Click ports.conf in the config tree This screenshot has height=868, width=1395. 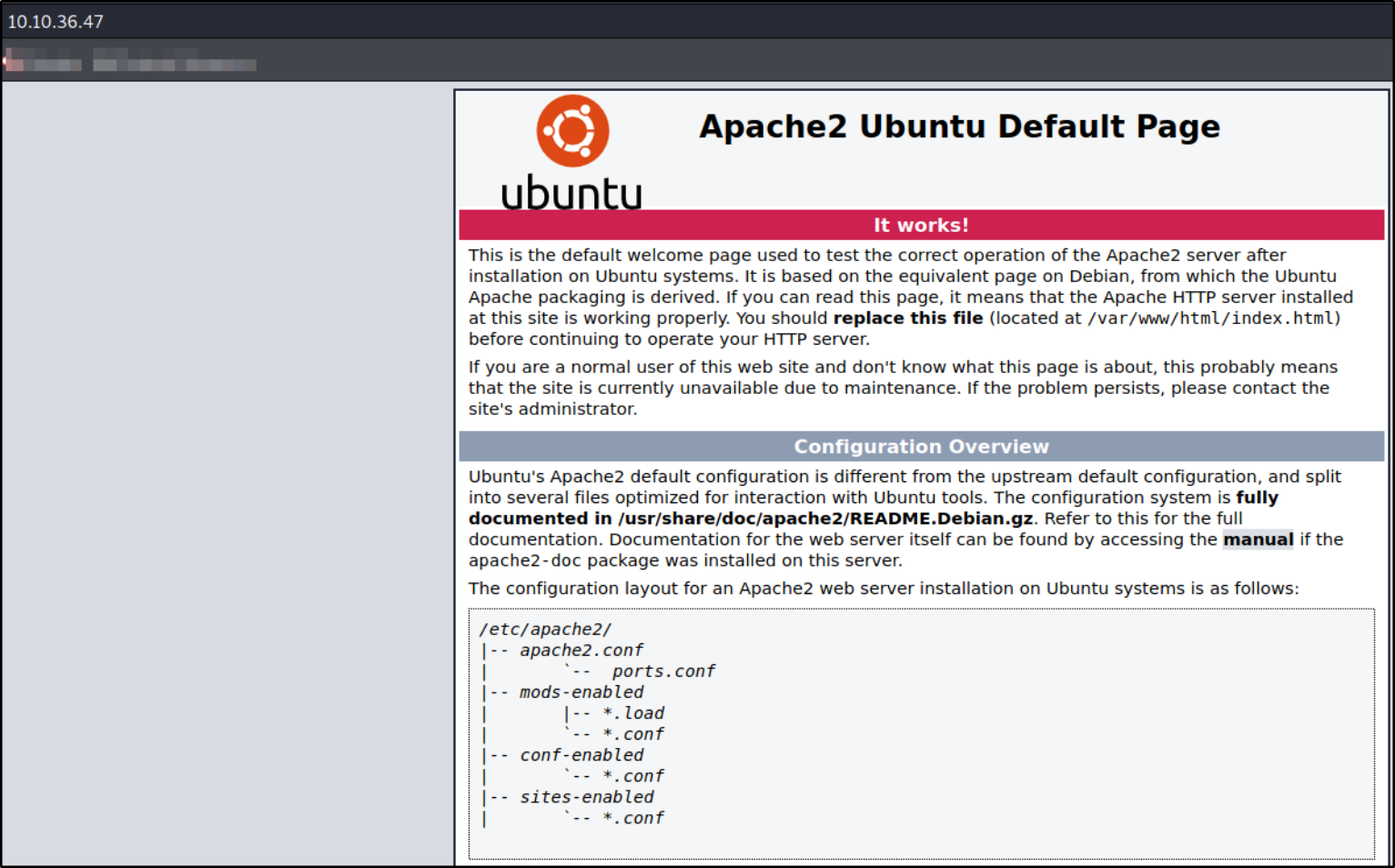663,671
